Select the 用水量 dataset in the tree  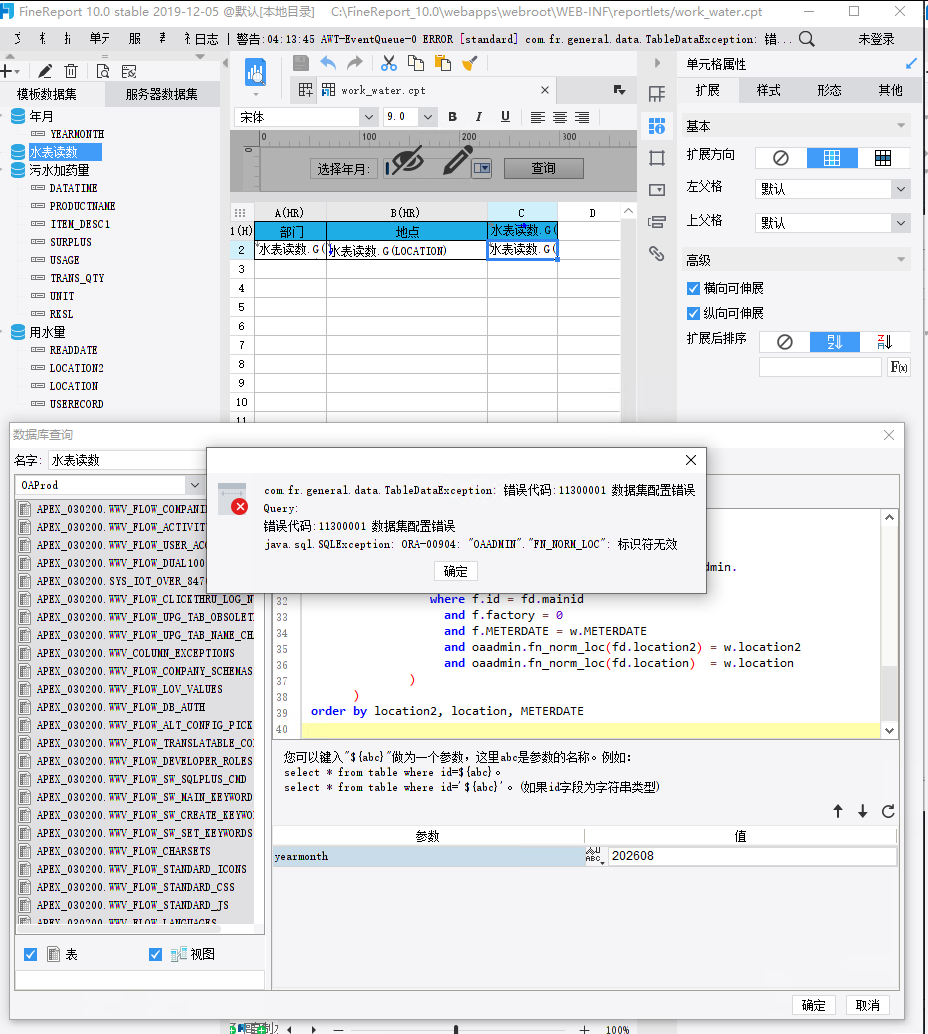[x=47, y=332]
